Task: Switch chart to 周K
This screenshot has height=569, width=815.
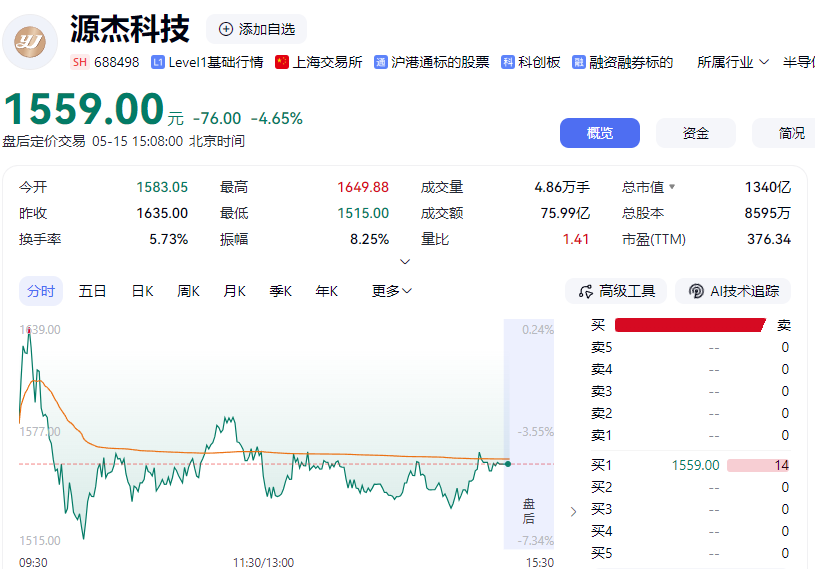Action: click(x=188, y=291)
